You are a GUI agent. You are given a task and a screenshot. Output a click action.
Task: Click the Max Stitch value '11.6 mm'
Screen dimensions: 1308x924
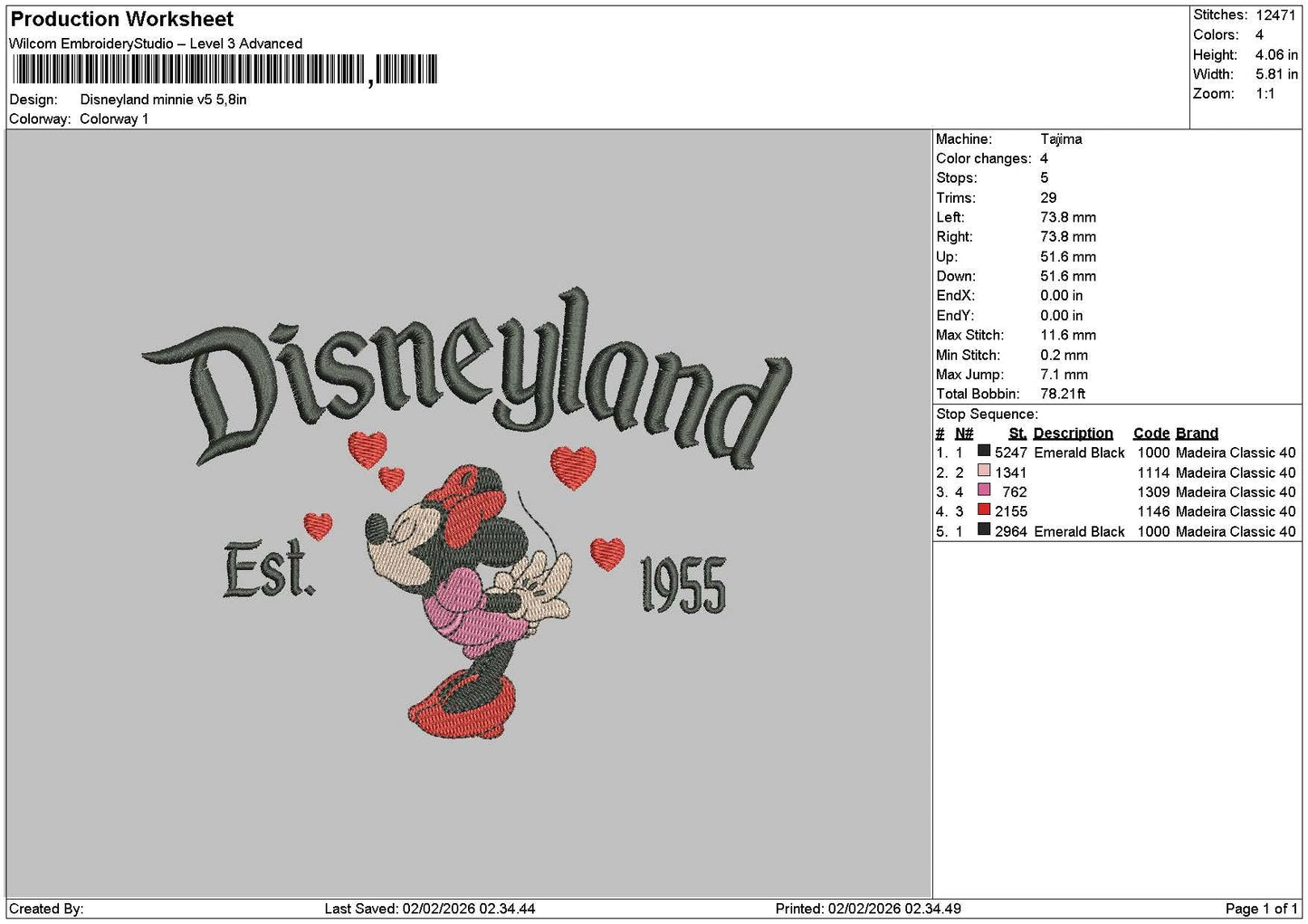coord(1068,335)
